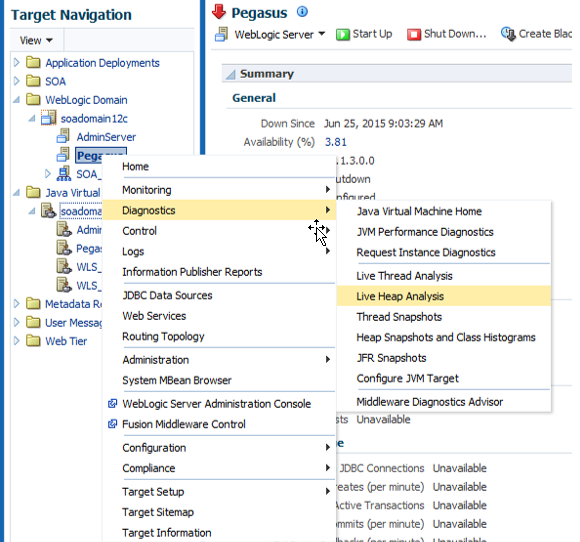580x542 pixels.
Task: Select Home in the context menu
Action: [x=219, y=166]
